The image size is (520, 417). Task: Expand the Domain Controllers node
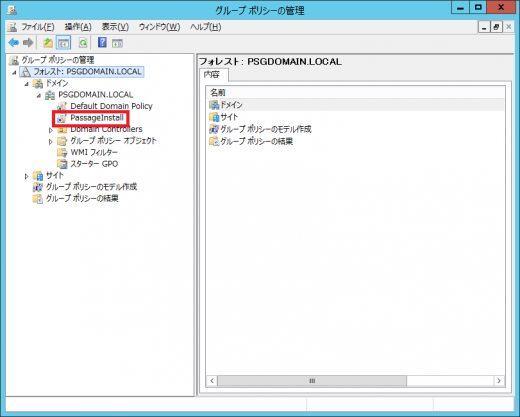click(x=51, y=130)
